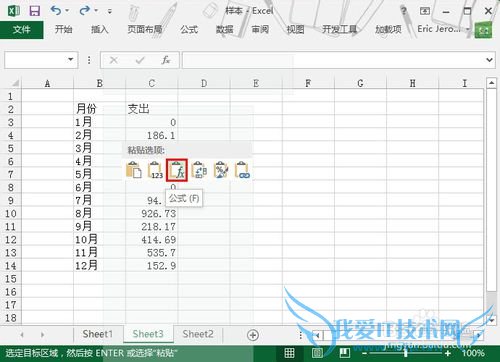Select the 414.69 cell
The width and height of the screenshot is (500, 362).
tap(152, 240)
